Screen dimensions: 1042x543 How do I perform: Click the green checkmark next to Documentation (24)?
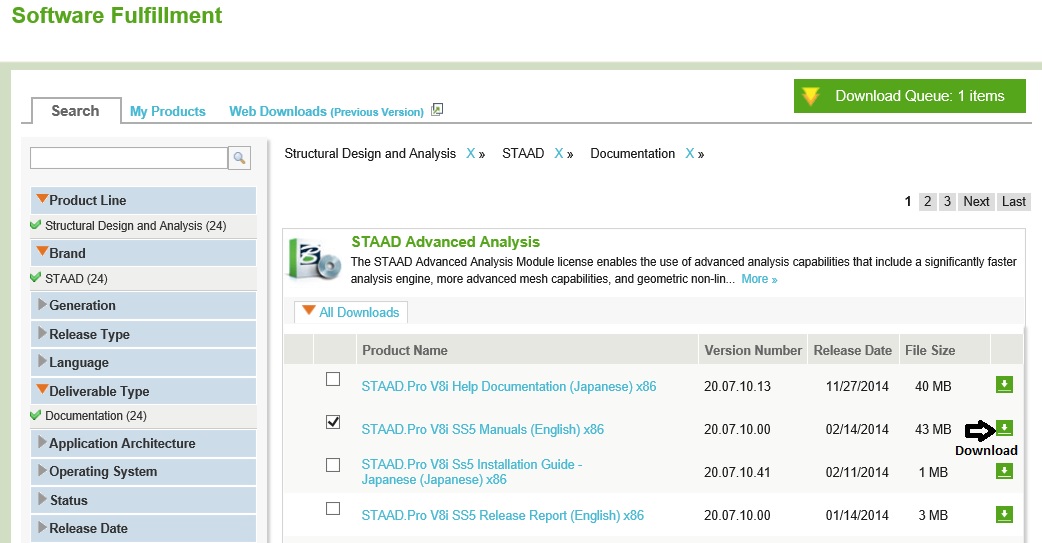coord(36,415)
